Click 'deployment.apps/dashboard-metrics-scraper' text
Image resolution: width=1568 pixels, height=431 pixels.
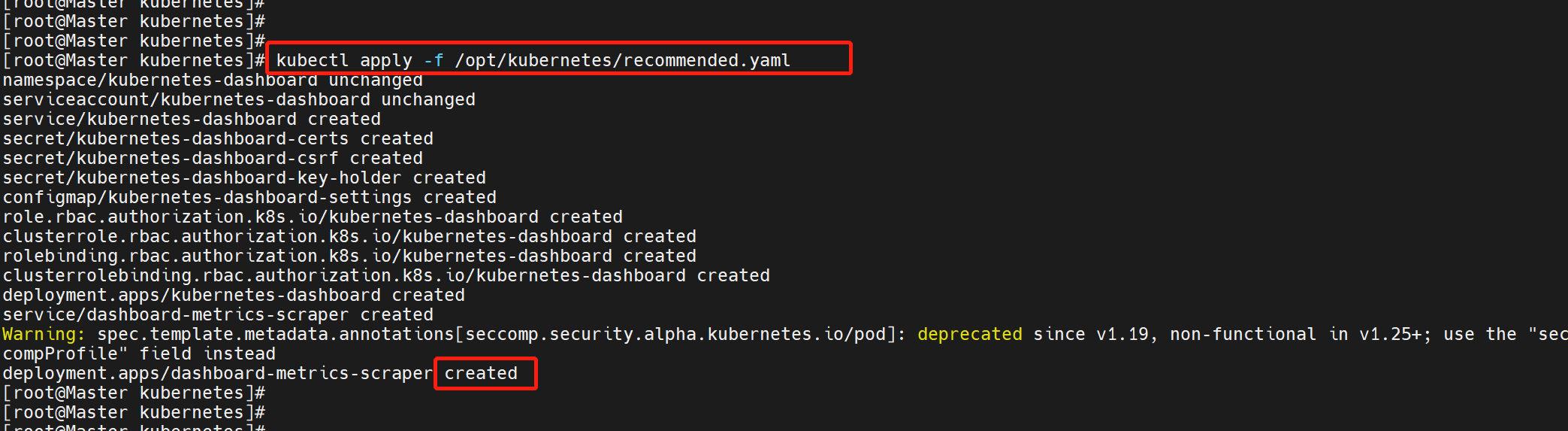(218, 373)
